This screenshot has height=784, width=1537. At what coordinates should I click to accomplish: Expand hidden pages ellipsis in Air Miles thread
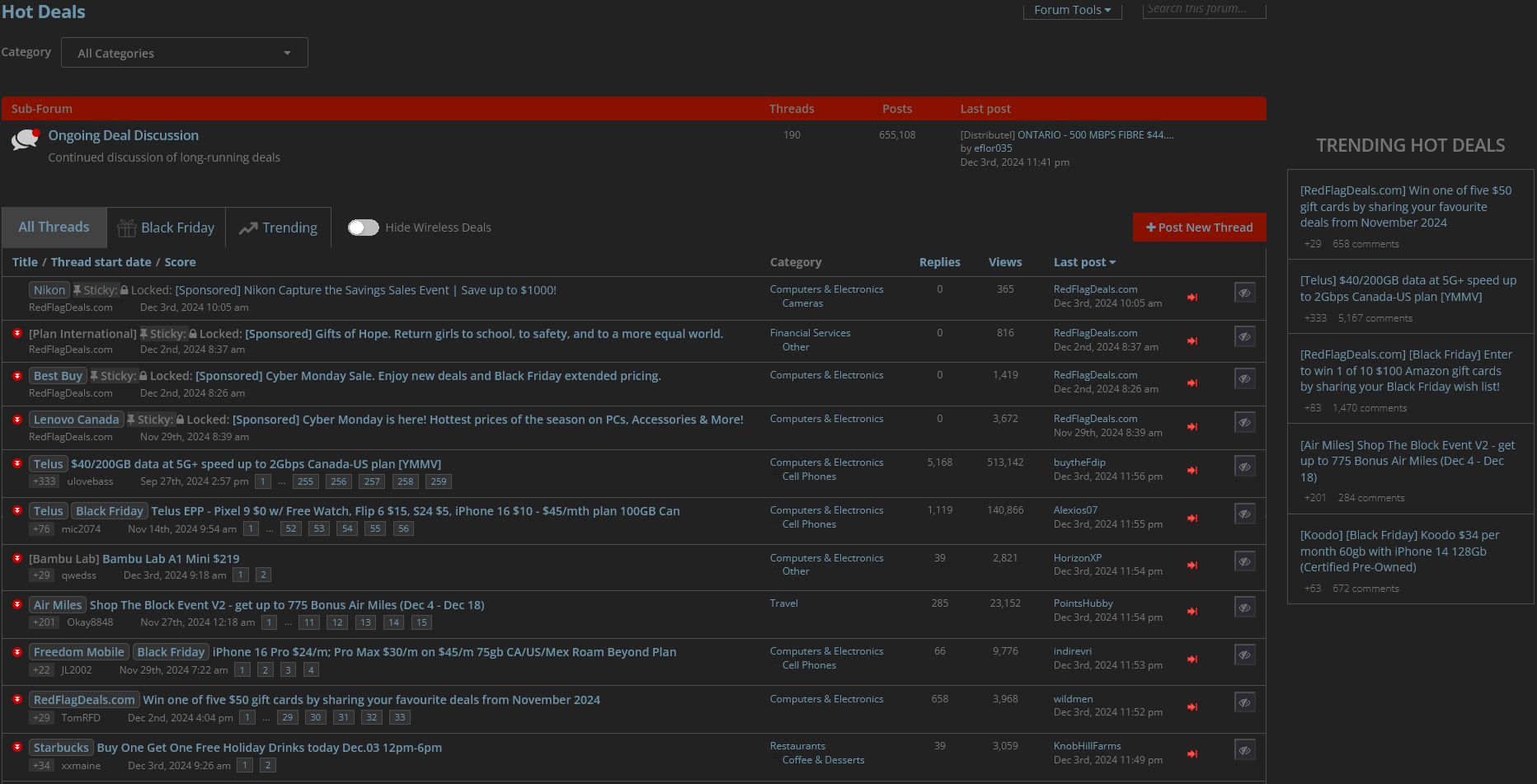[x=288, y=622]
